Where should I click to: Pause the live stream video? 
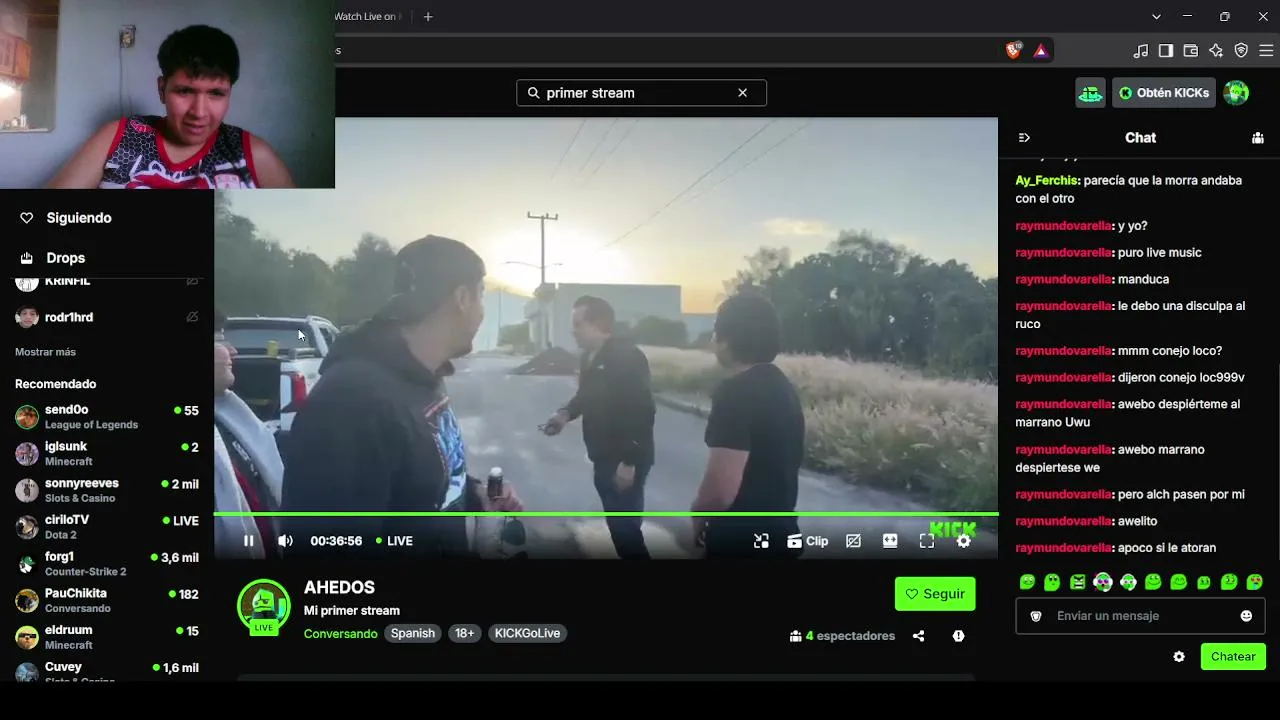point(249,541)
